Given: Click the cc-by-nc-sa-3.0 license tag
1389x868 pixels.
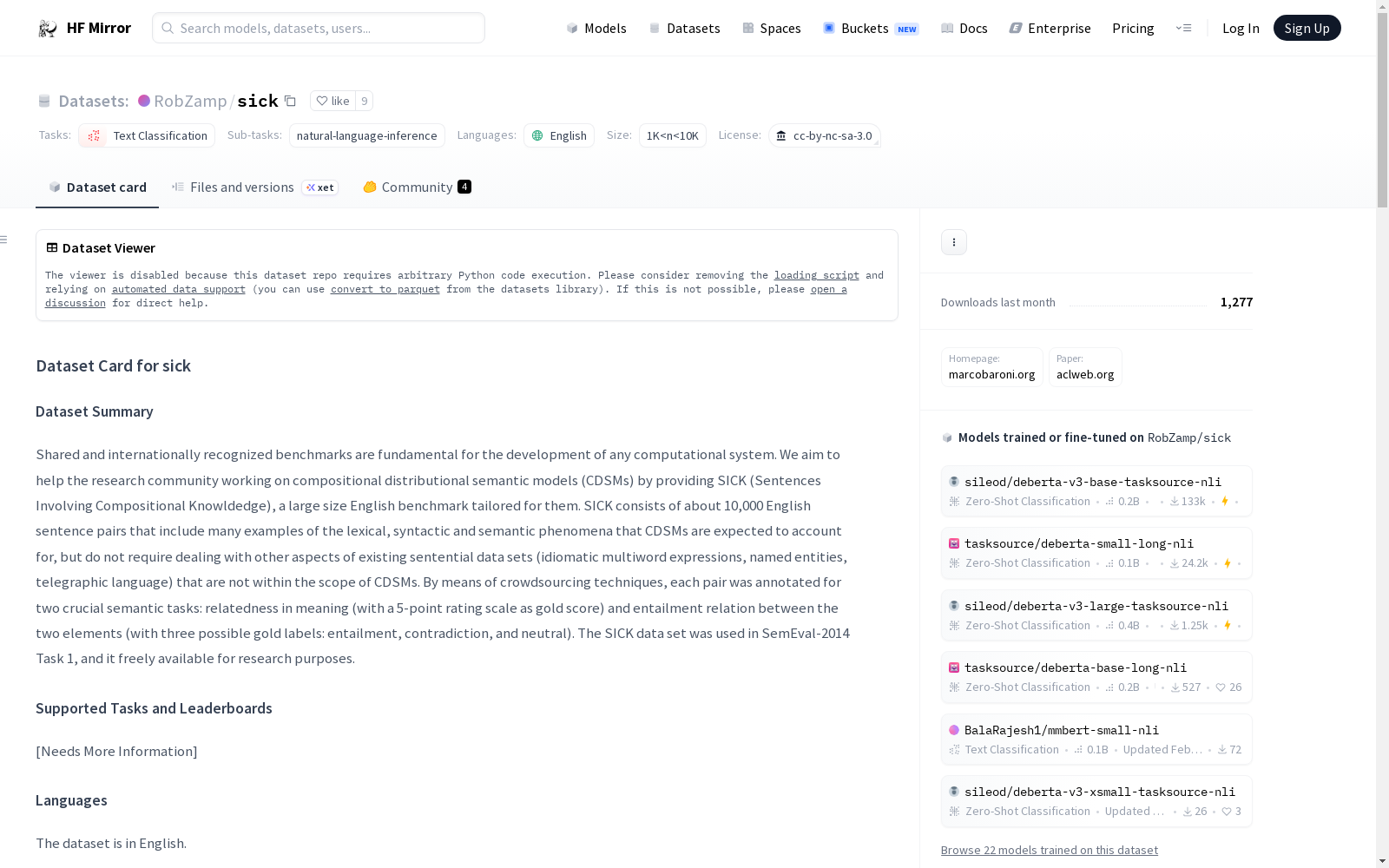Looking at the screenshot, I should [825, 135].
